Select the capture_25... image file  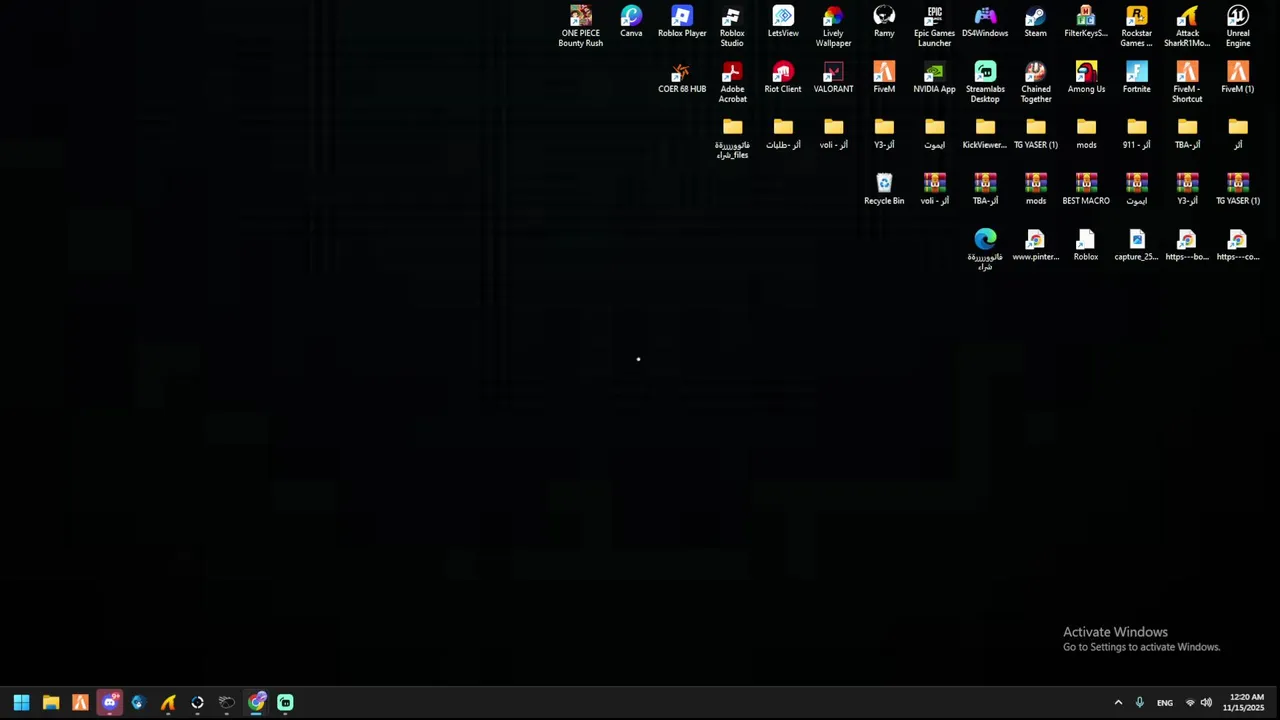coord(1136,246)
